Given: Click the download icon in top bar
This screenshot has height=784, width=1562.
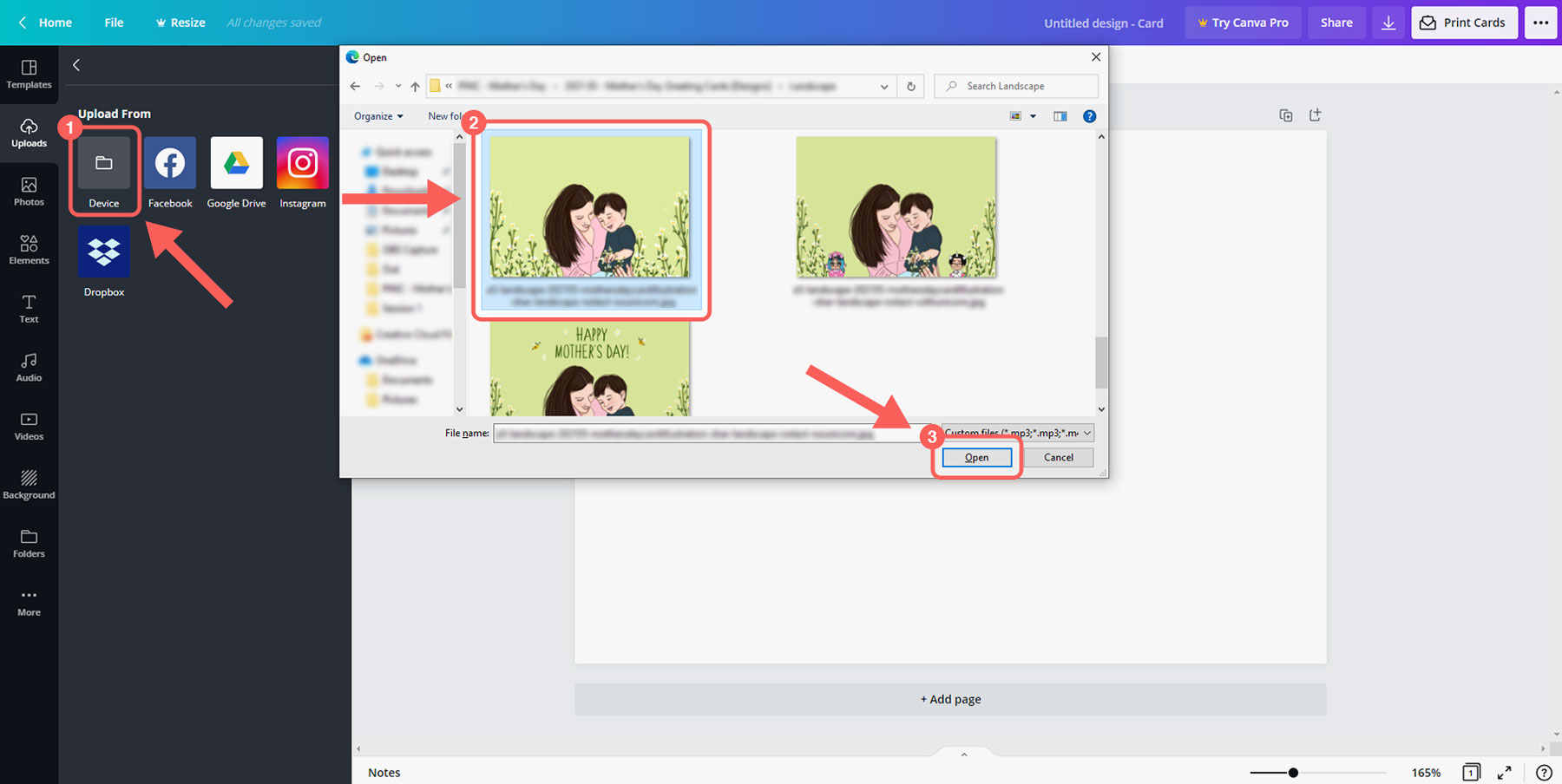Looking at the screenshot, I should [1388, 23].
